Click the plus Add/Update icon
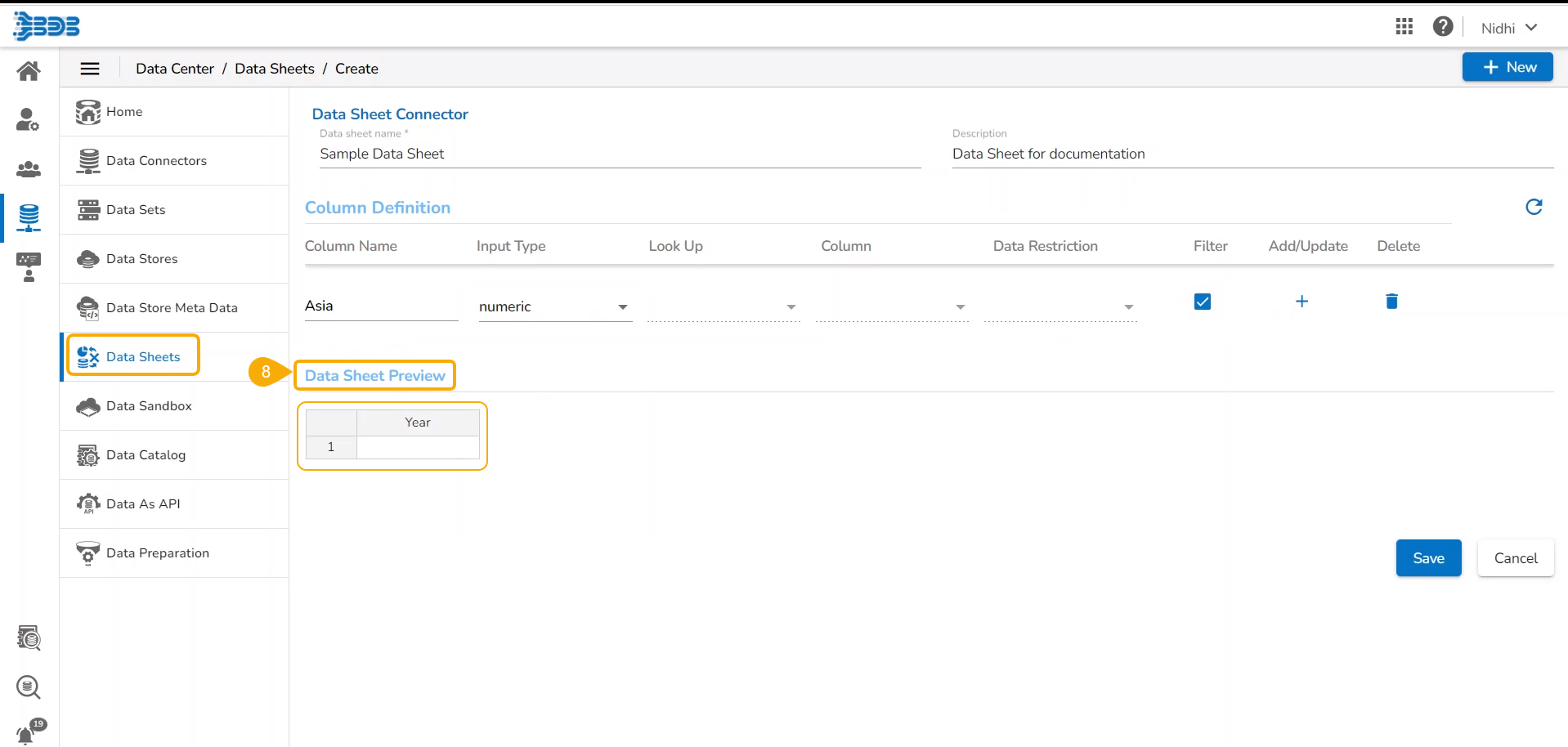The image size is (1568, 747). 1301,302
